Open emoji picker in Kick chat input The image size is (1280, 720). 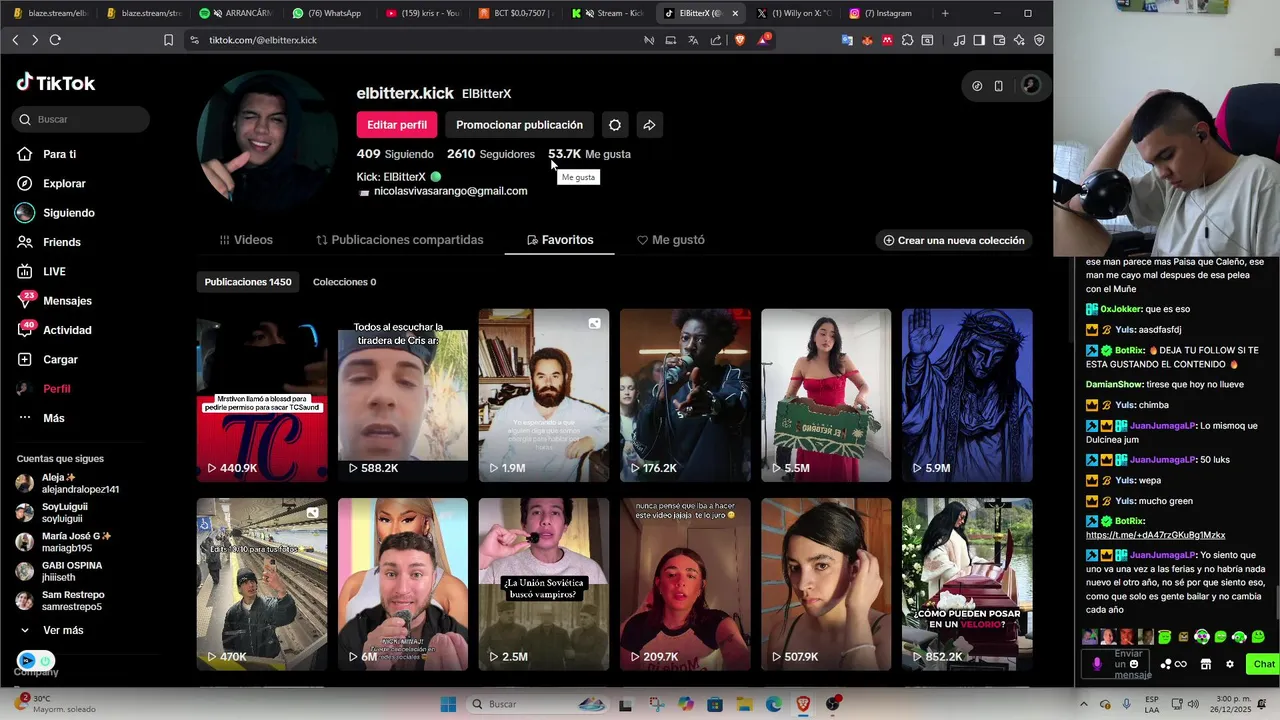click(x=1134, y=664)
